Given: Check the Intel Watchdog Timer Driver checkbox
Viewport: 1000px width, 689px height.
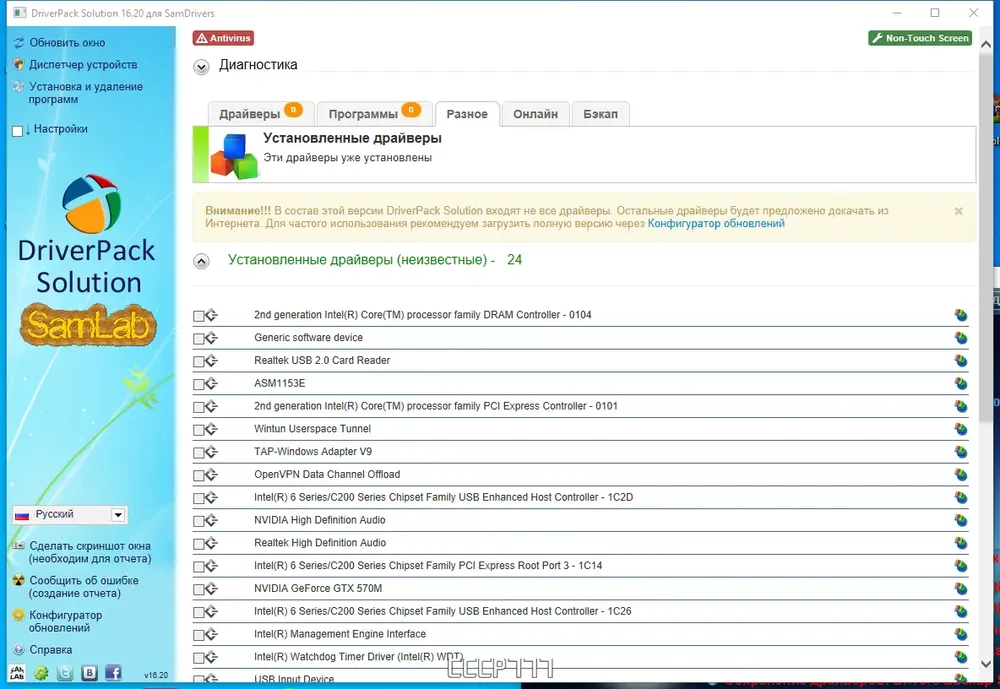Looking at the screenshot, I should (198, 658).
